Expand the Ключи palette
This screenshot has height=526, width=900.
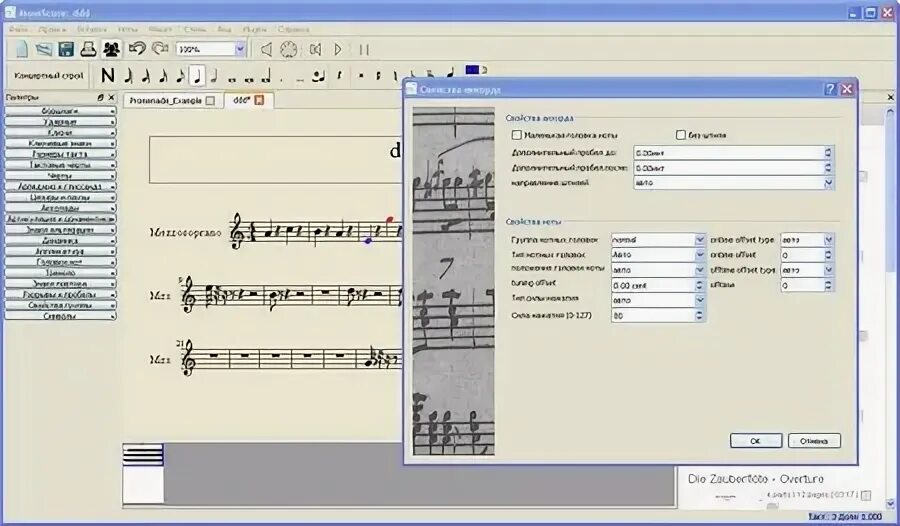pyautogui.click(x=60, y=133)
